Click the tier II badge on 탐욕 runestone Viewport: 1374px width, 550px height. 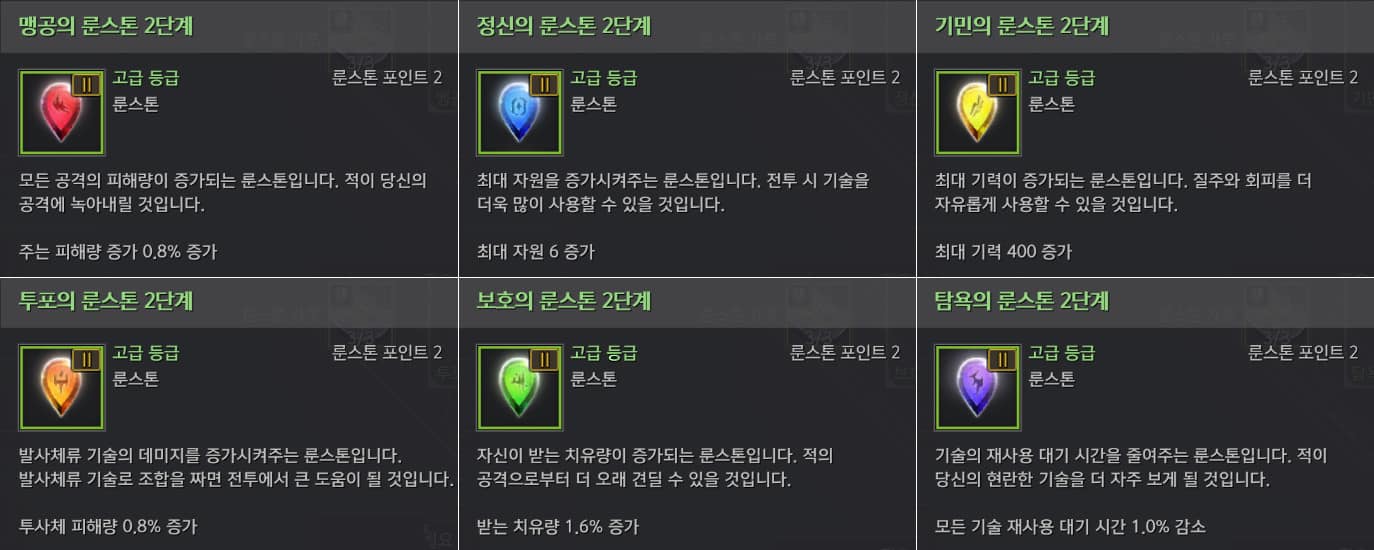click(x=1002, y=361)
